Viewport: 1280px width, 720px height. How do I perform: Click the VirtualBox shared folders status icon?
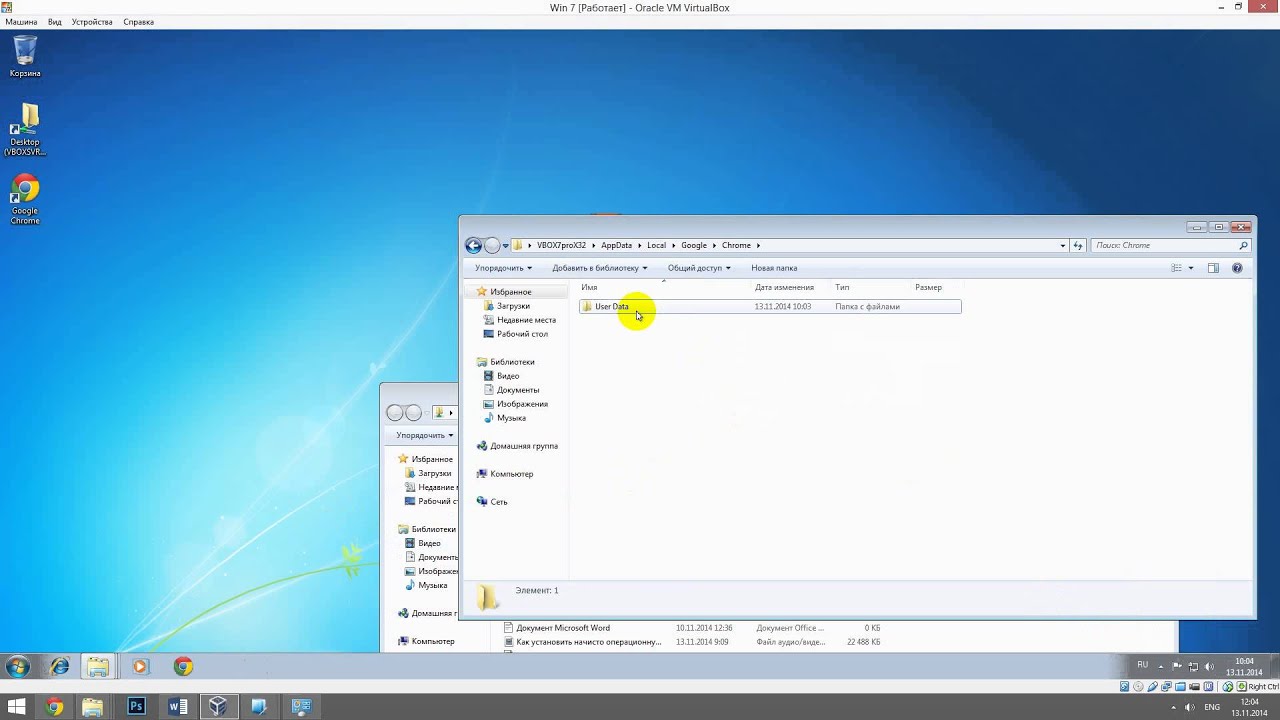1181,687
